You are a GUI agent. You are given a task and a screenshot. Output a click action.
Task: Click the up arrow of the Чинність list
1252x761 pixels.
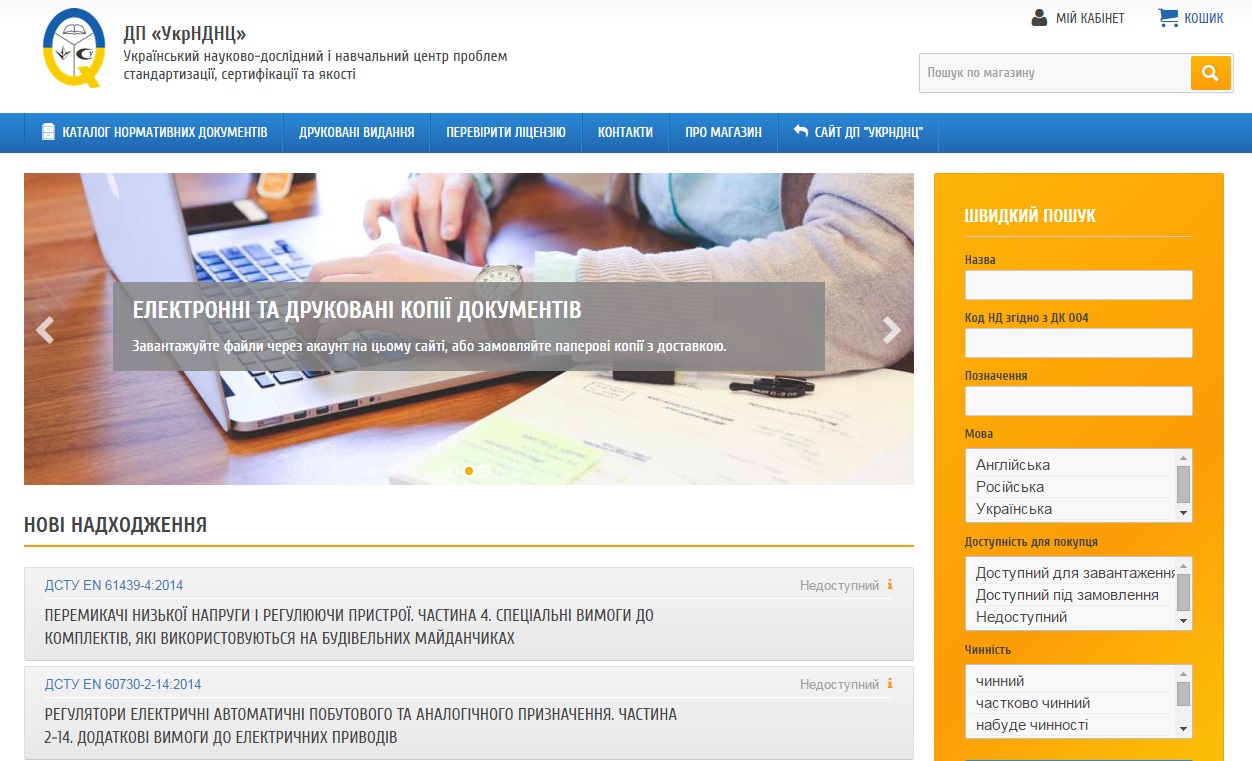(x=1184, y=673)
